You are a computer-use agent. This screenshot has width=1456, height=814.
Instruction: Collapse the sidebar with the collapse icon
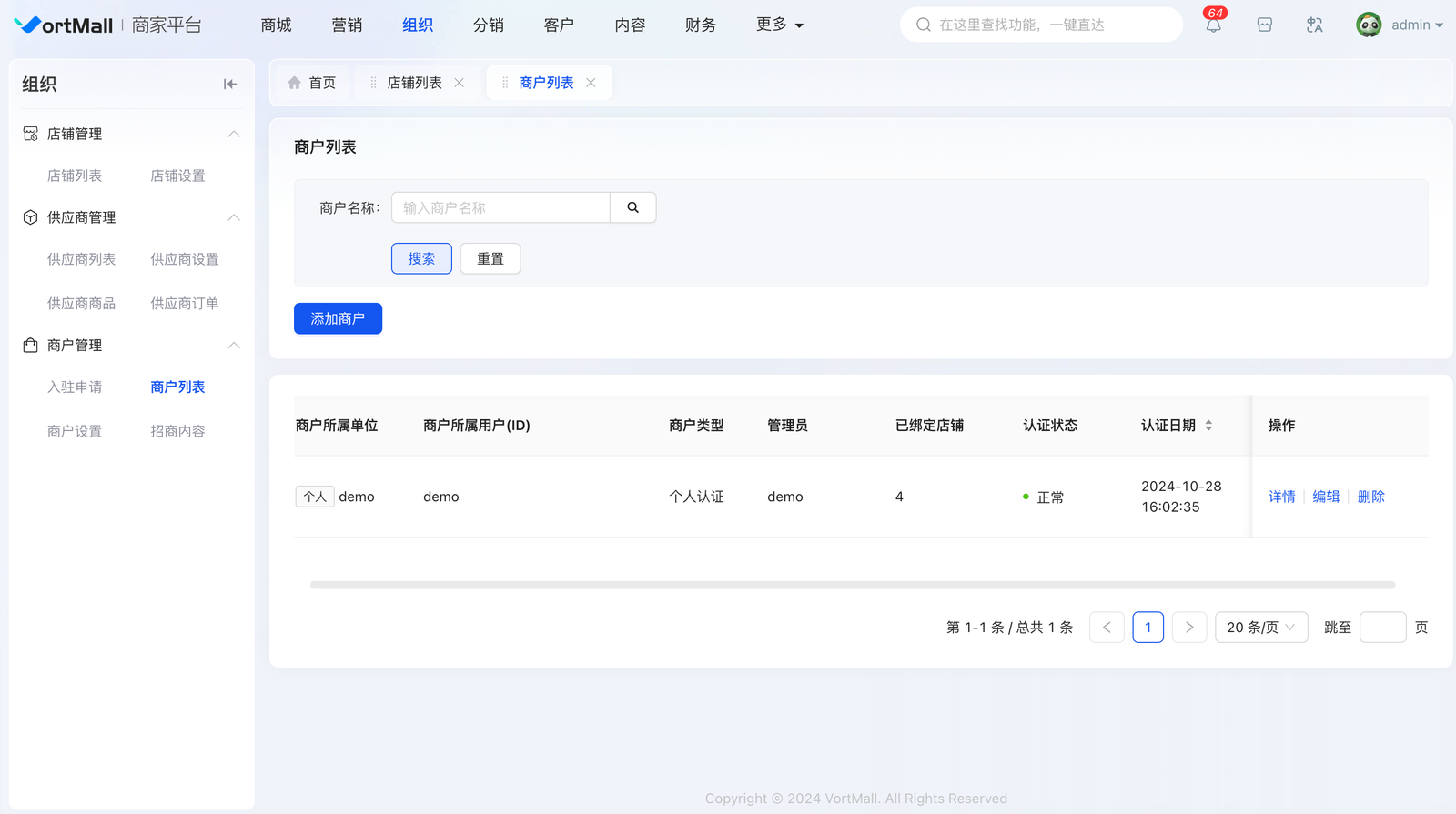[230, 85]
